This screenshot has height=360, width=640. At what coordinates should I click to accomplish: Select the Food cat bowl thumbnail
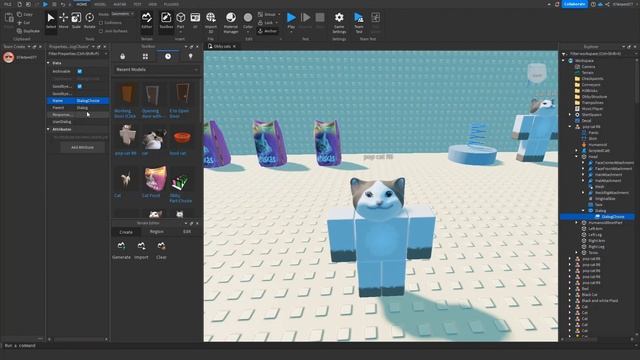[x=182, y=138]
